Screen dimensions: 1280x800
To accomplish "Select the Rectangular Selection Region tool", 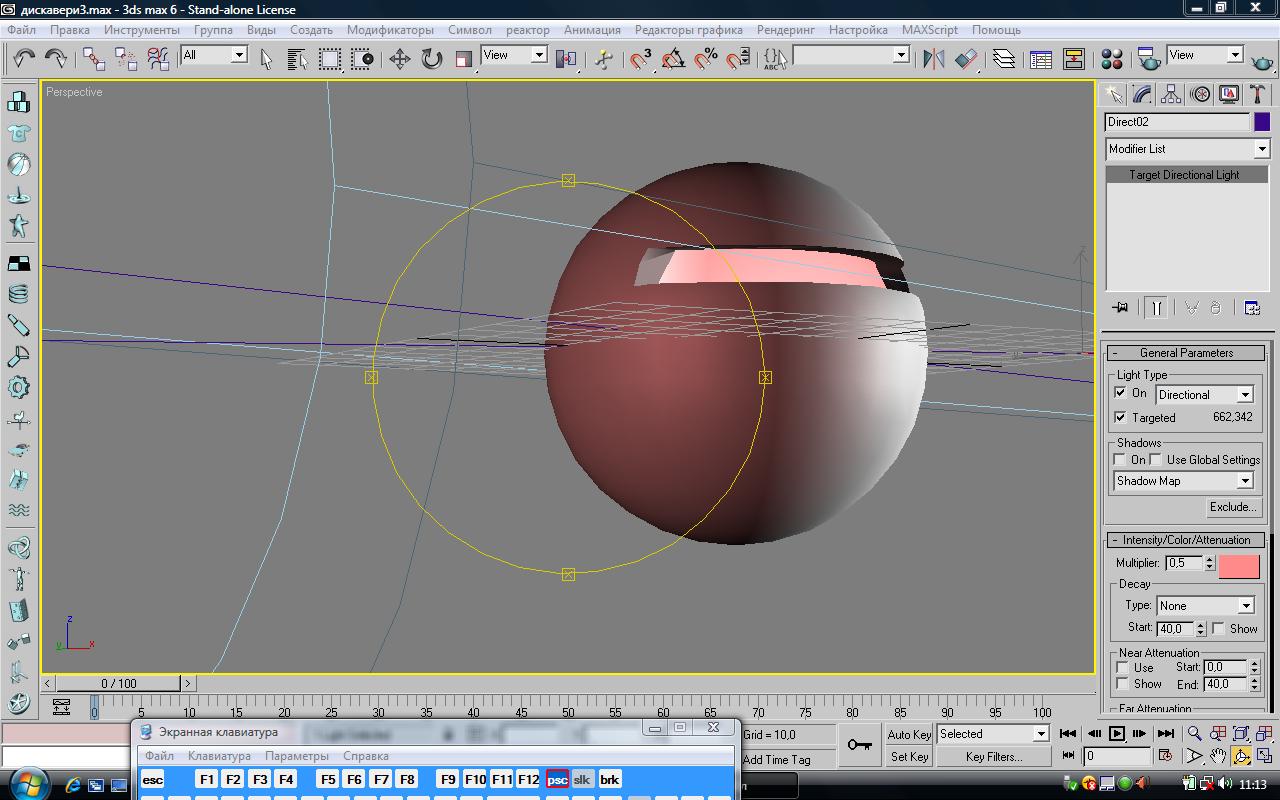I will (x=330, y=59).
